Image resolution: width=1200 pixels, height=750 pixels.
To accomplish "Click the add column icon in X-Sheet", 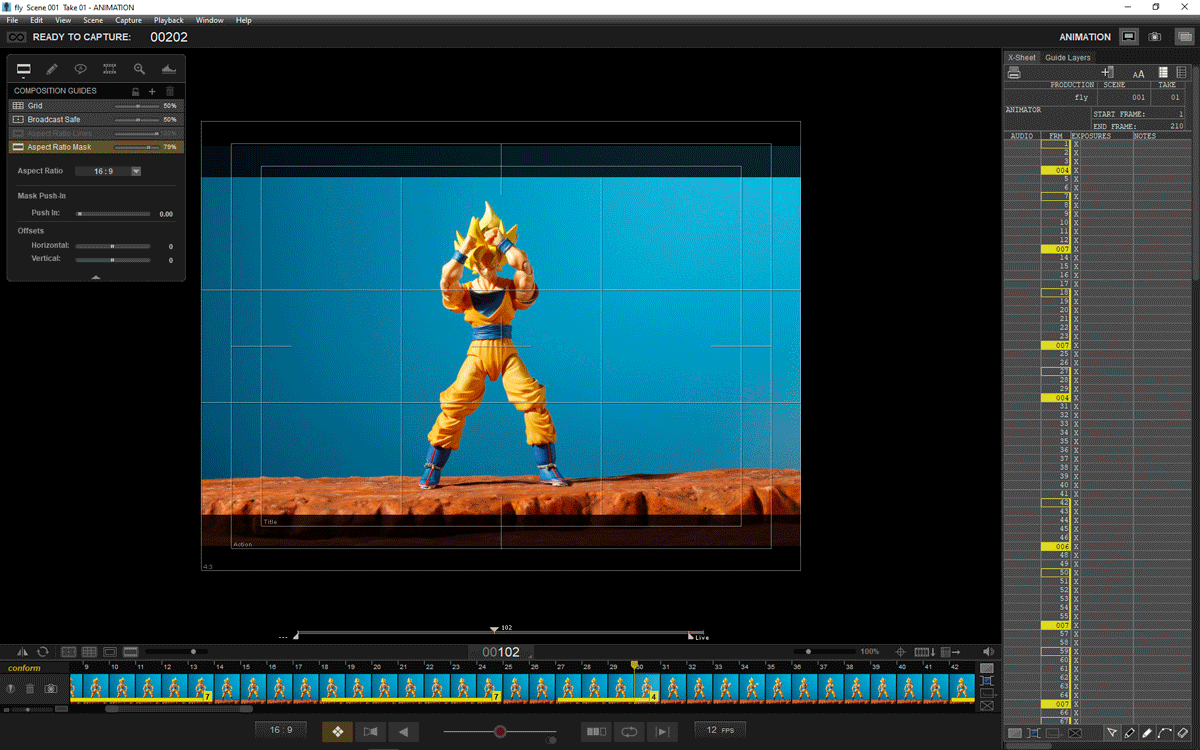I will pyautogui.click(x=1107, y=73).
